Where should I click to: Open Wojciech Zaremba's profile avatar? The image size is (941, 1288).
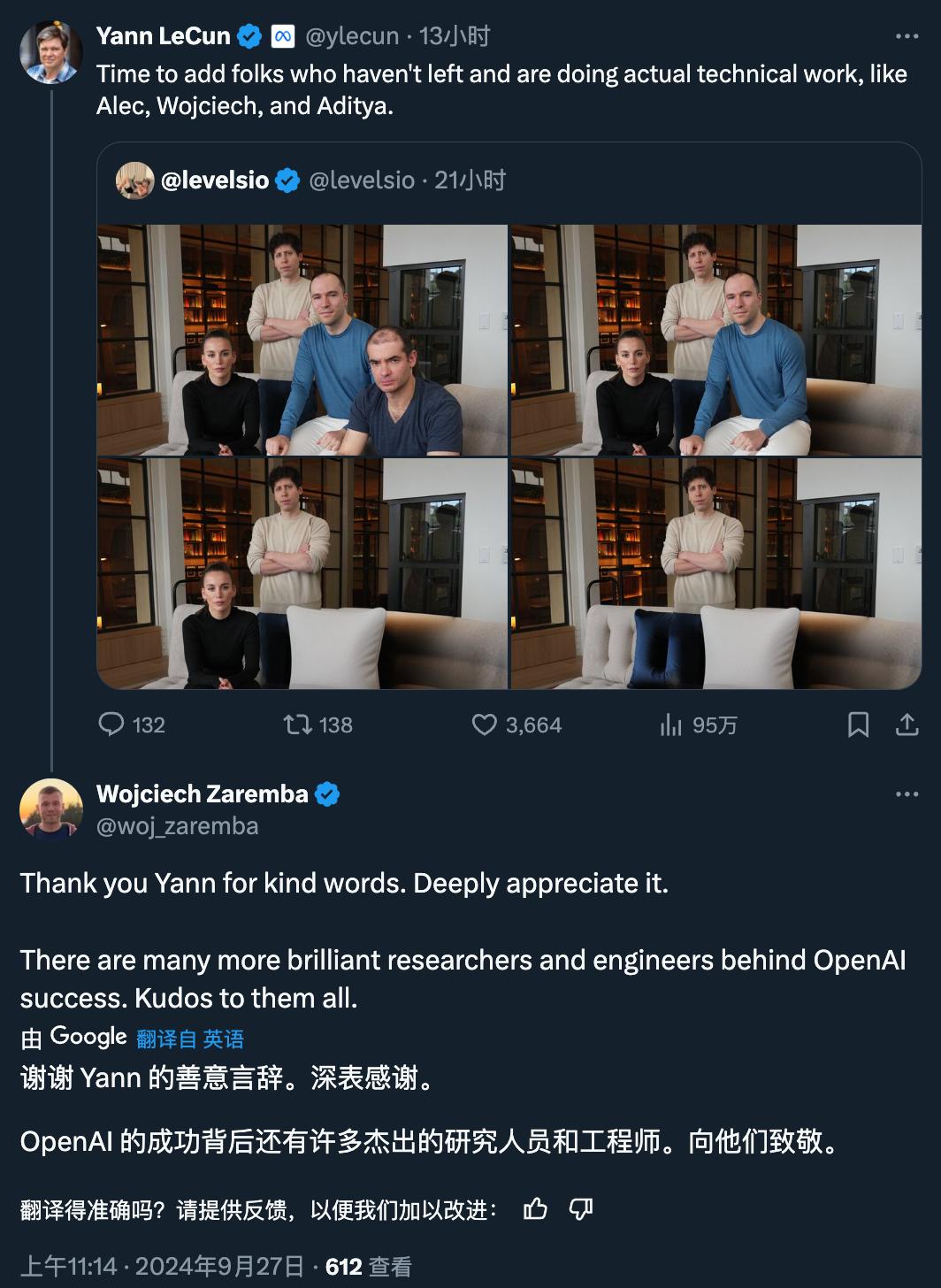[50, 809]
